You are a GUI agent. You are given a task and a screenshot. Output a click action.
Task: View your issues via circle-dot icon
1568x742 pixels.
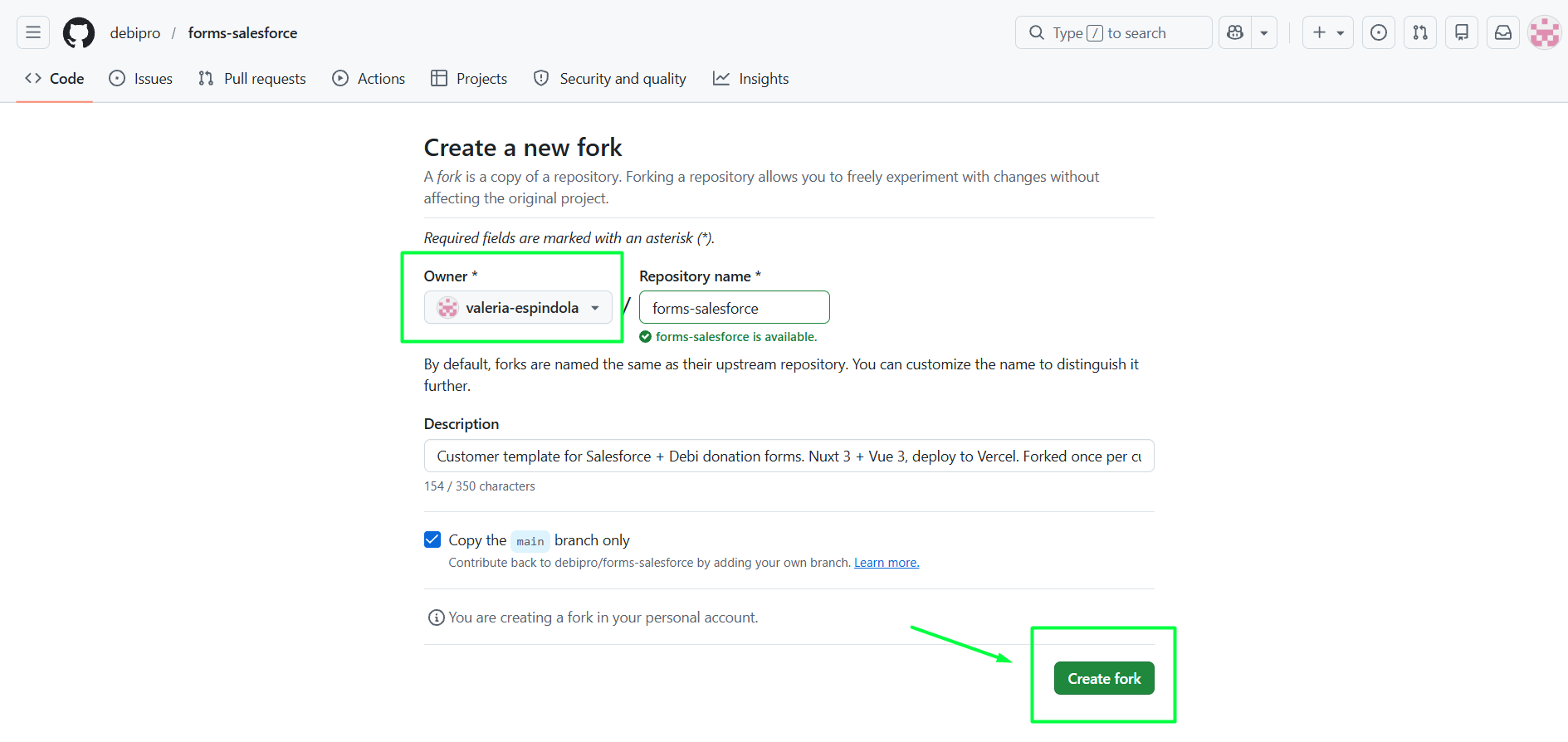(1379, 32)
